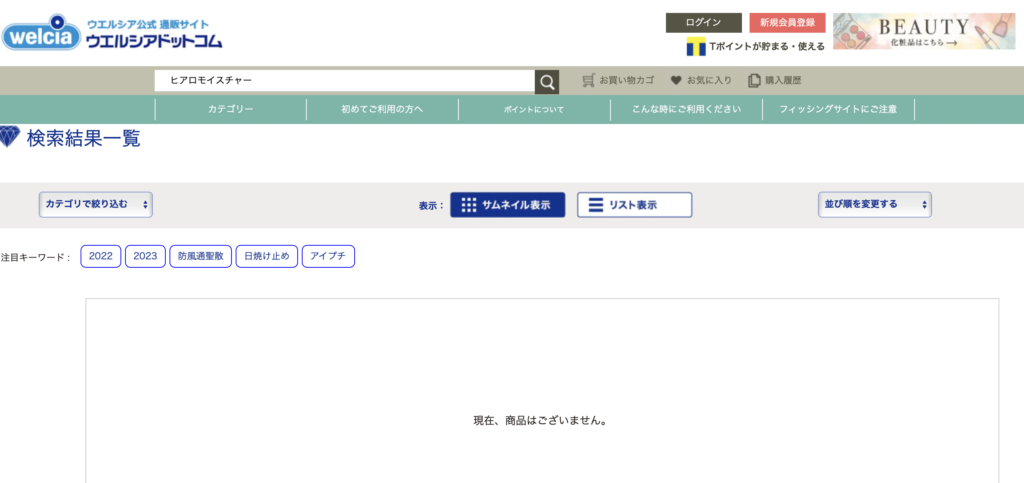The image size is (1024, 483).
Task: Click the search magnifier button
Action: click(x=547, y=82)
